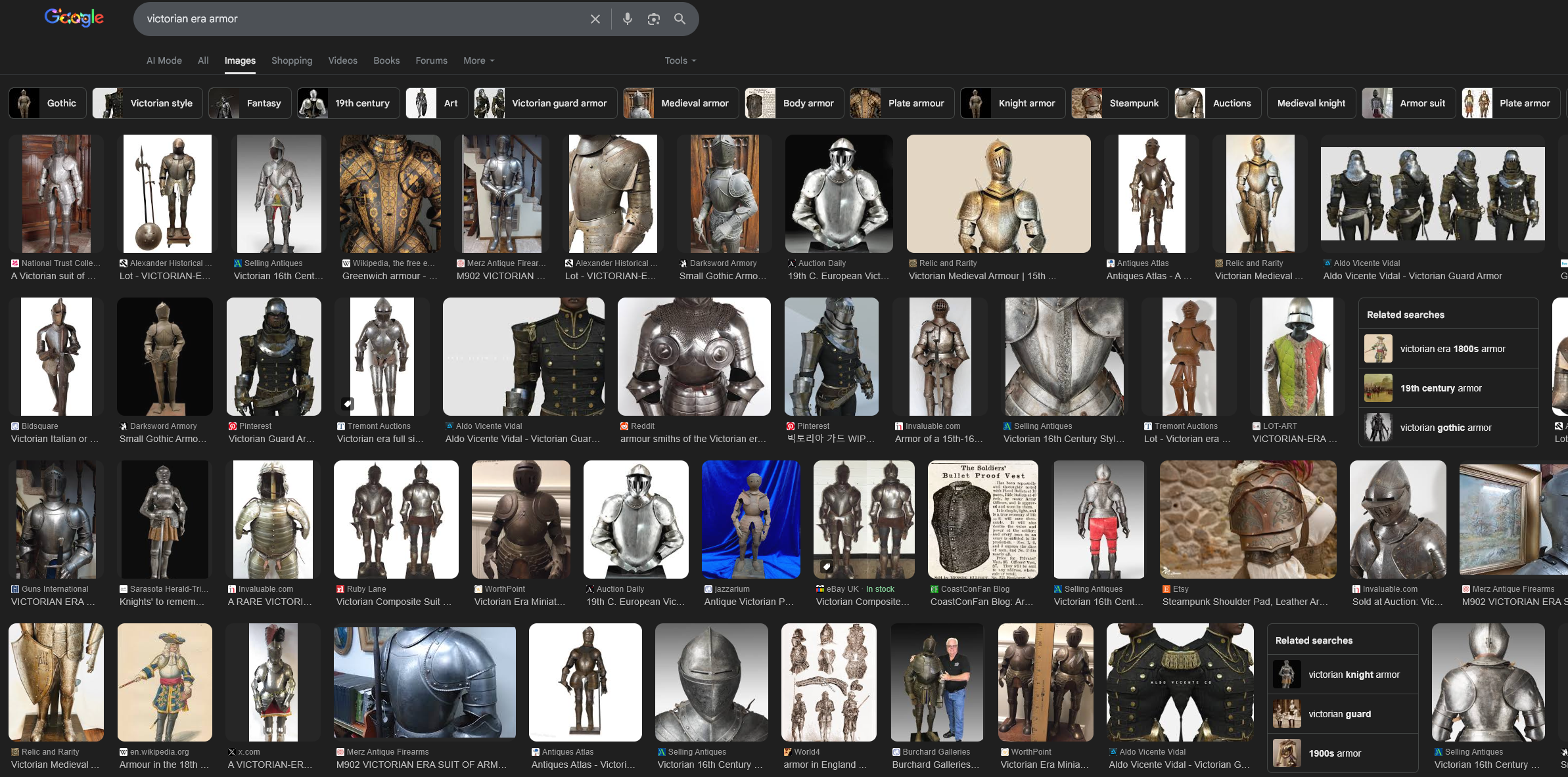Select the Steampunk filter chip
The image size is (1568, 777).
1119,103
